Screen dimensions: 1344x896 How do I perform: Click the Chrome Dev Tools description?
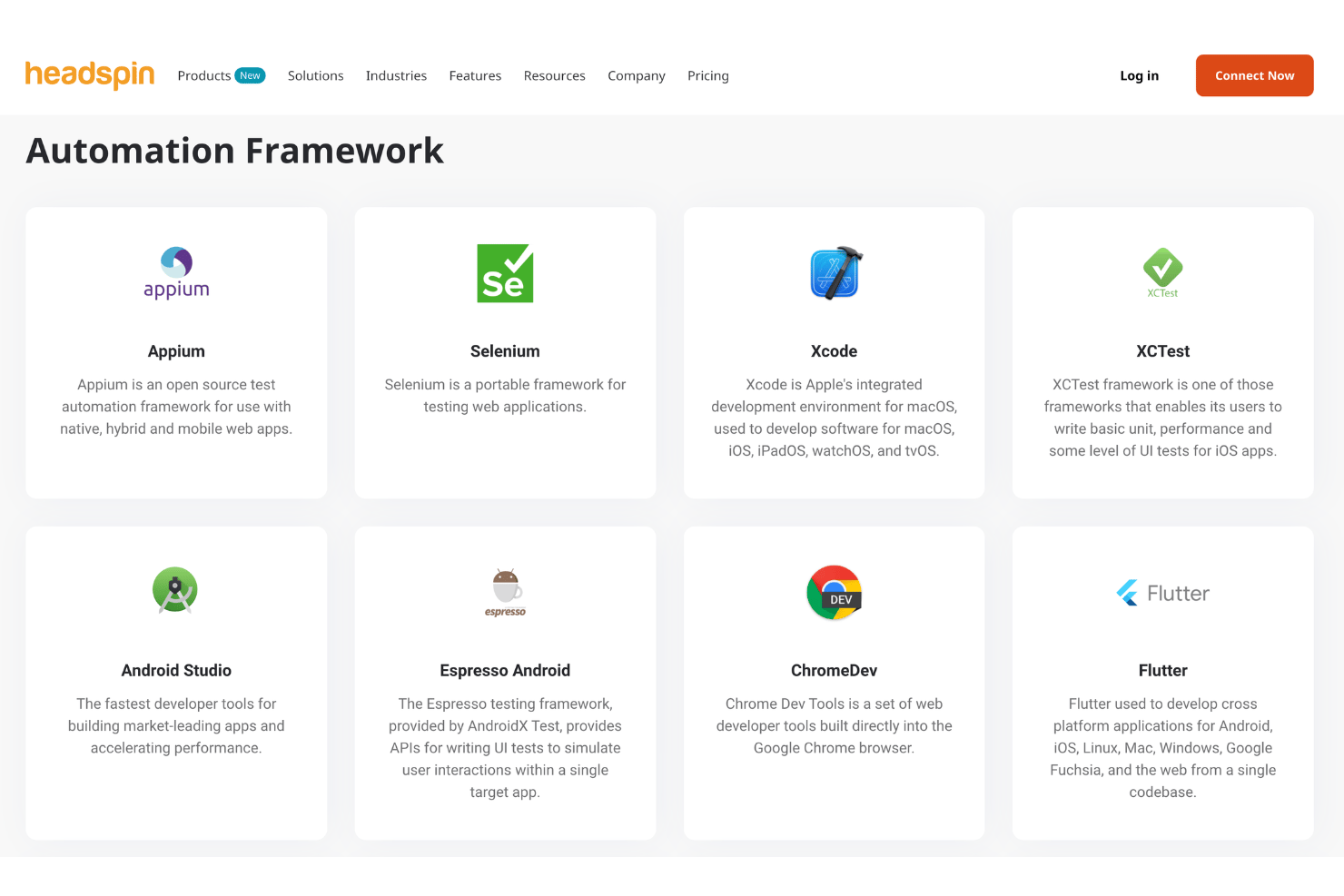click(x=835, y=726)
